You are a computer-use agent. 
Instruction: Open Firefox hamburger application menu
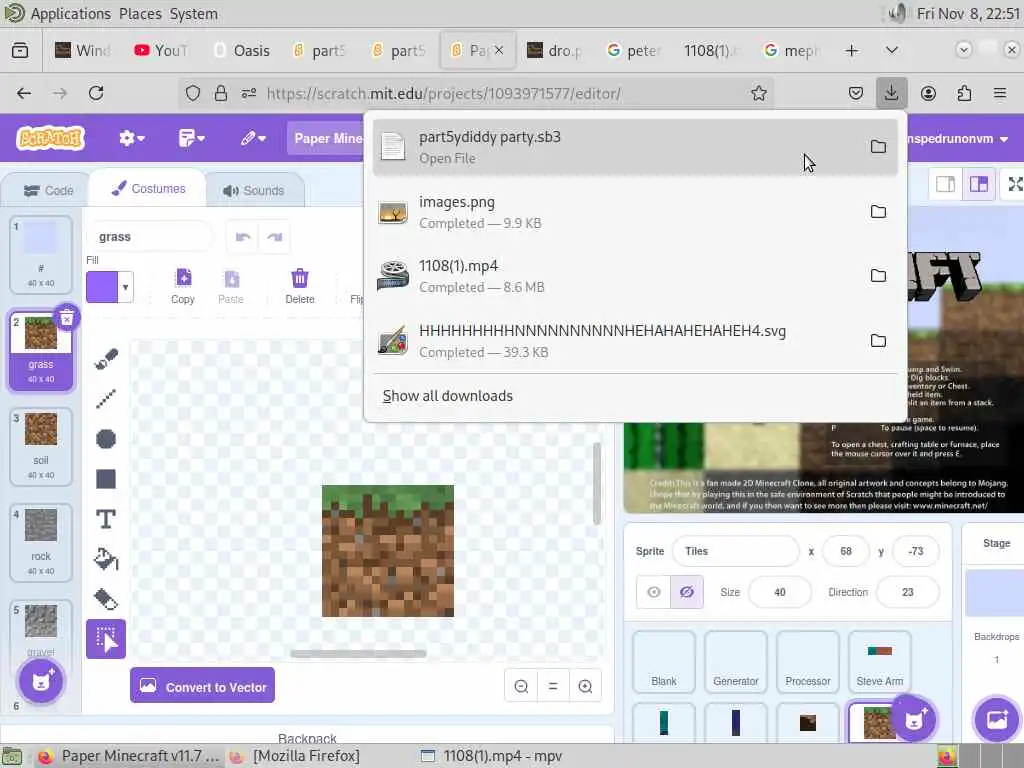(1000, 93)
